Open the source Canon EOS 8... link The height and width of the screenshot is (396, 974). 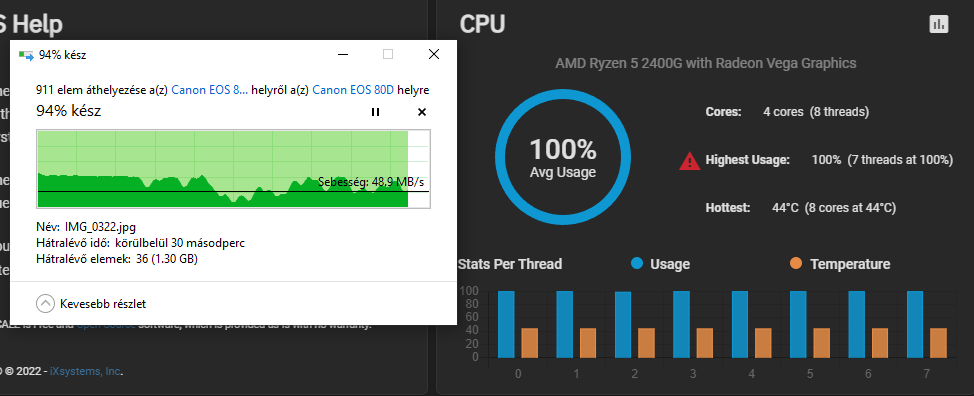[x=209, y=90]
